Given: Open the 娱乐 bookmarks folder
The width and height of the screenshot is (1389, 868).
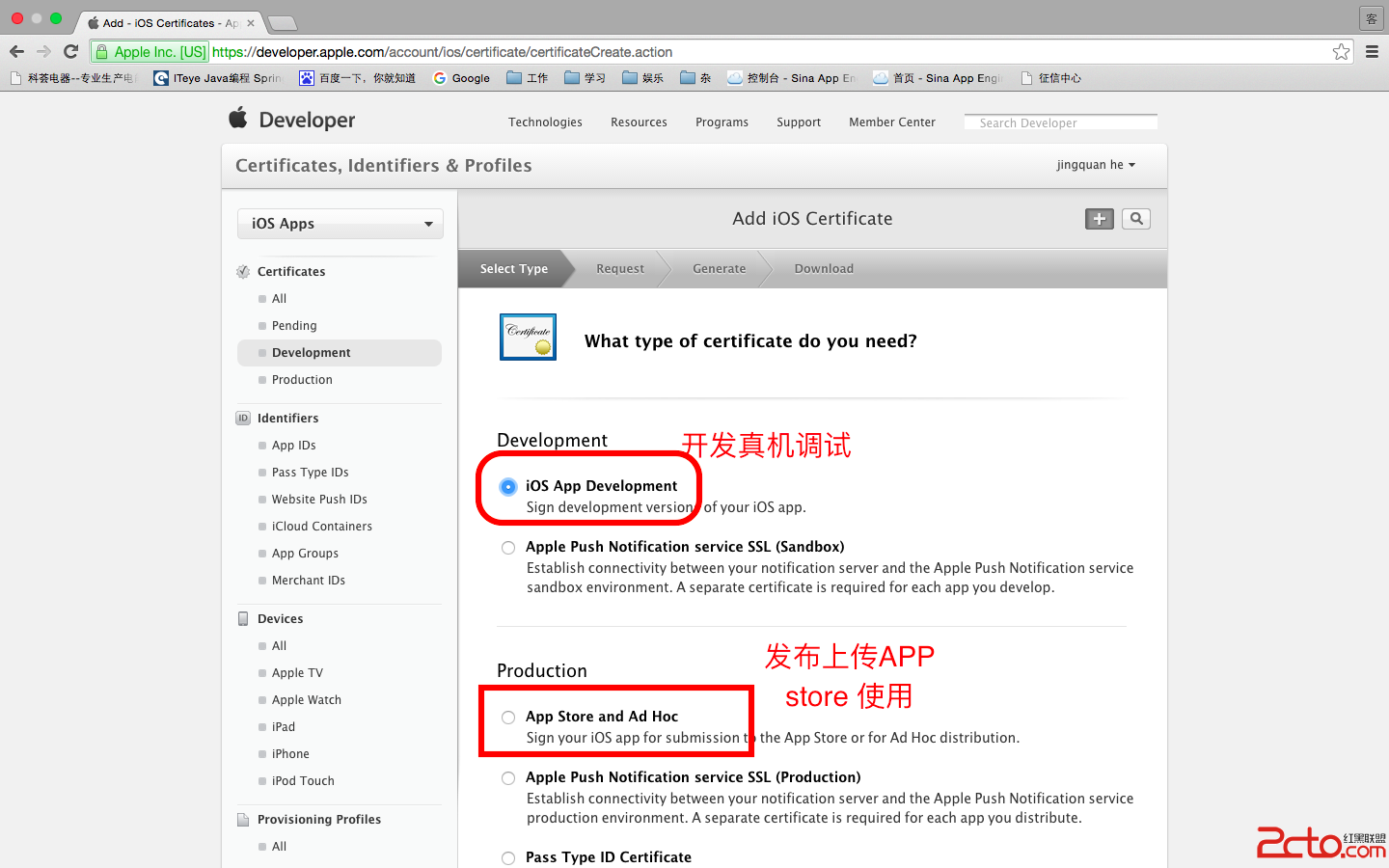Looking at the screenshot, I should 642,78.
